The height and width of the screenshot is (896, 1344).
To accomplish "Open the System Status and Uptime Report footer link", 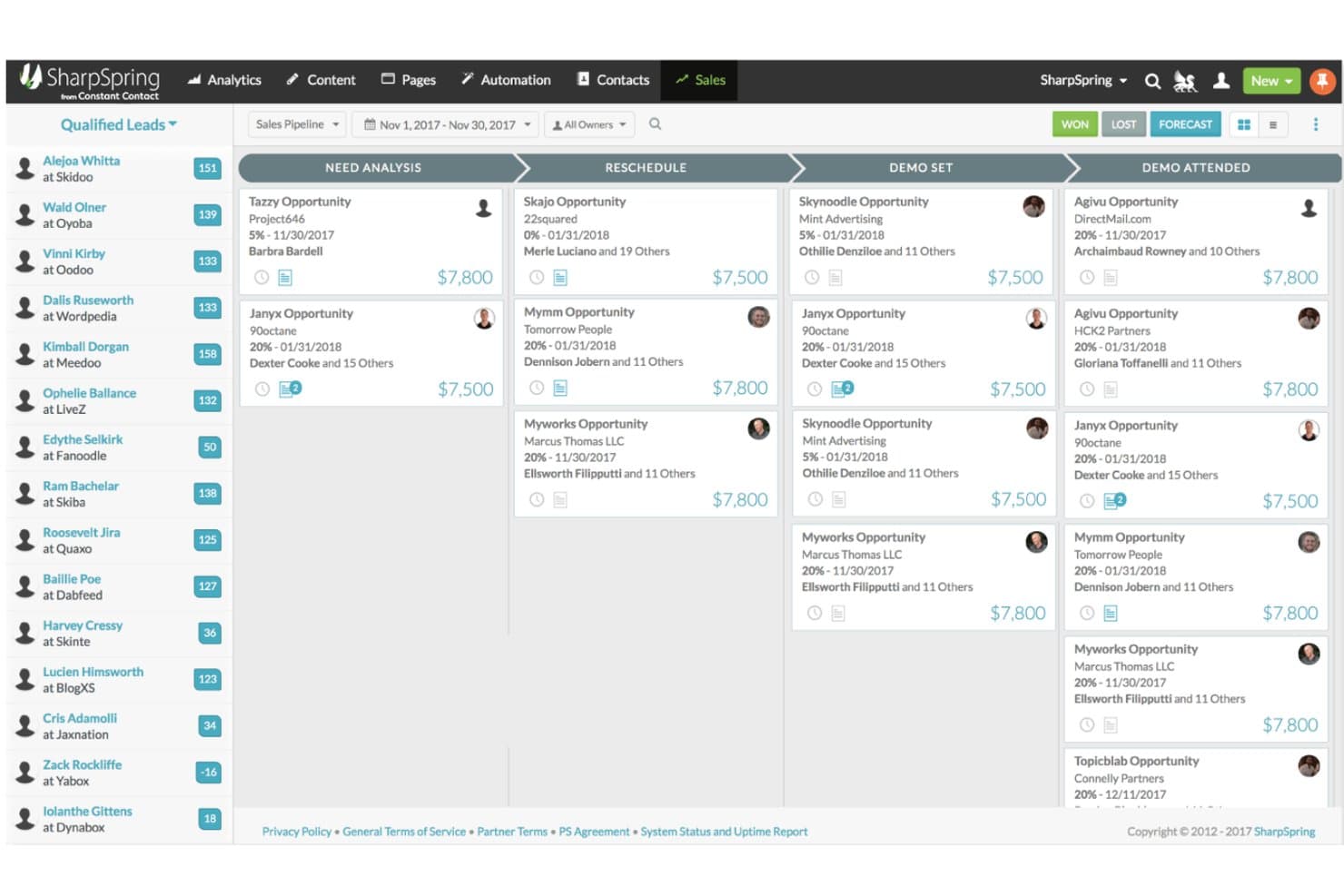I will [x=724, y=832].
